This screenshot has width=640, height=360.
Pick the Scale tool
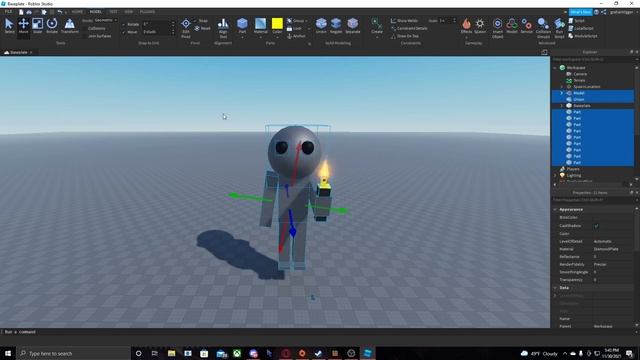click(x=38, y=26)
